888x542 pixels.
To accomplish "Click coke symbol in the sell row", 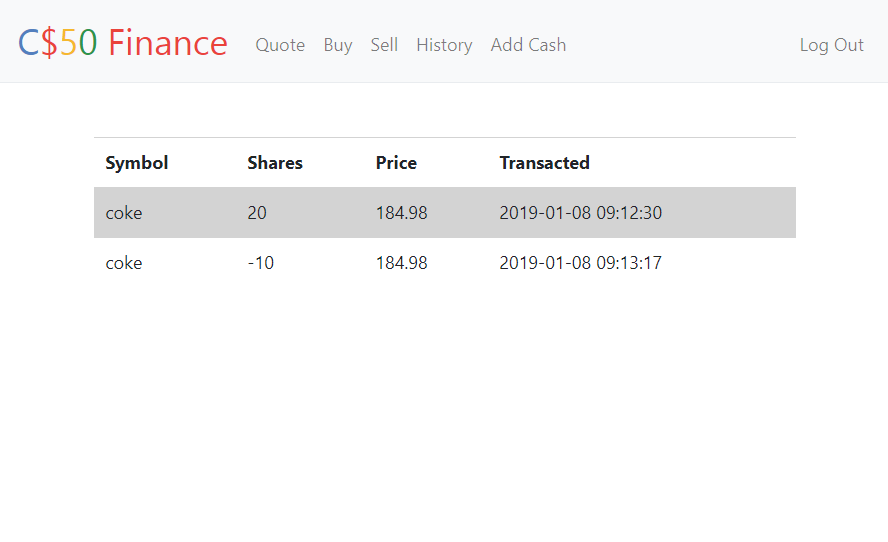I will [x=123, y=263].
